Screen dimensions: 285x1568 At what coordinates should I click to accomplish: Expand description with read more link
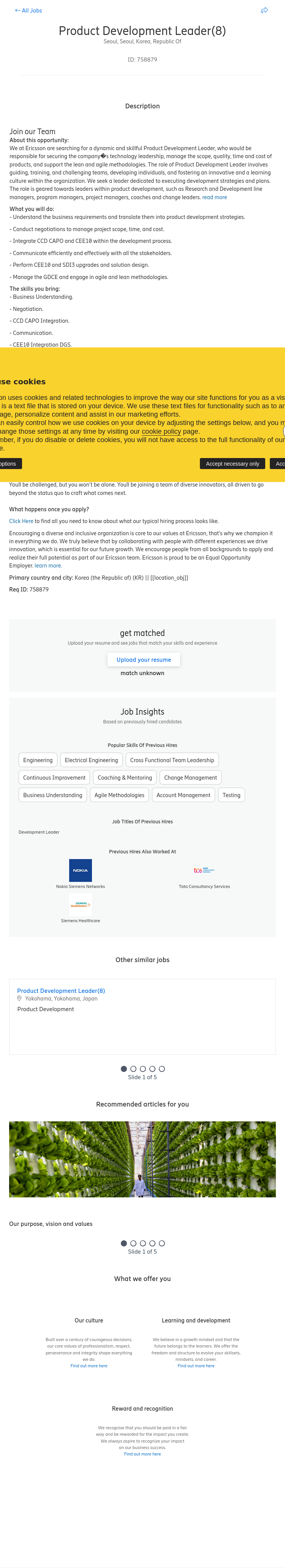pos(214,197)
